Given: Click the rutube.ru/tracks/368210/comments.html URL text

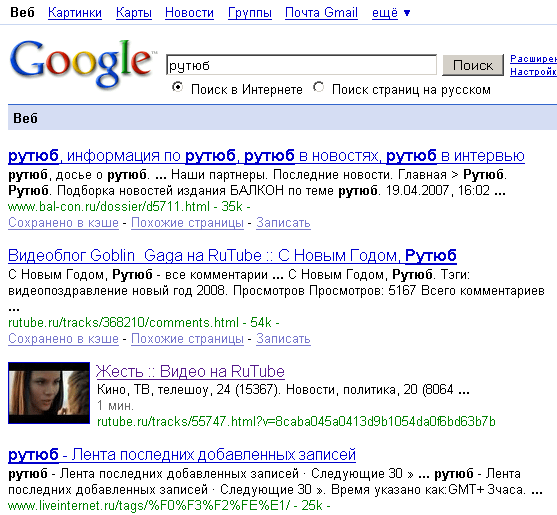Looking at the screenshot, I should click(x=123, y=322).
